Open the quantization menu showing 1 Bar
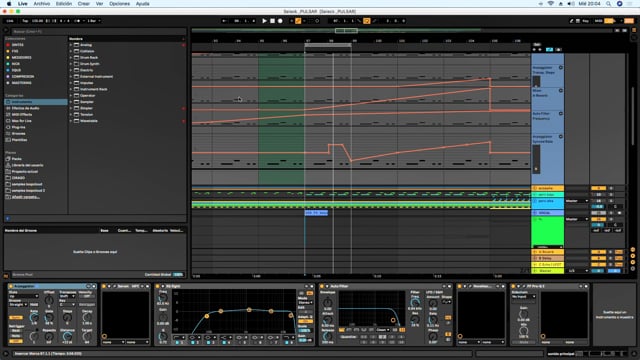 click(94, 21)
